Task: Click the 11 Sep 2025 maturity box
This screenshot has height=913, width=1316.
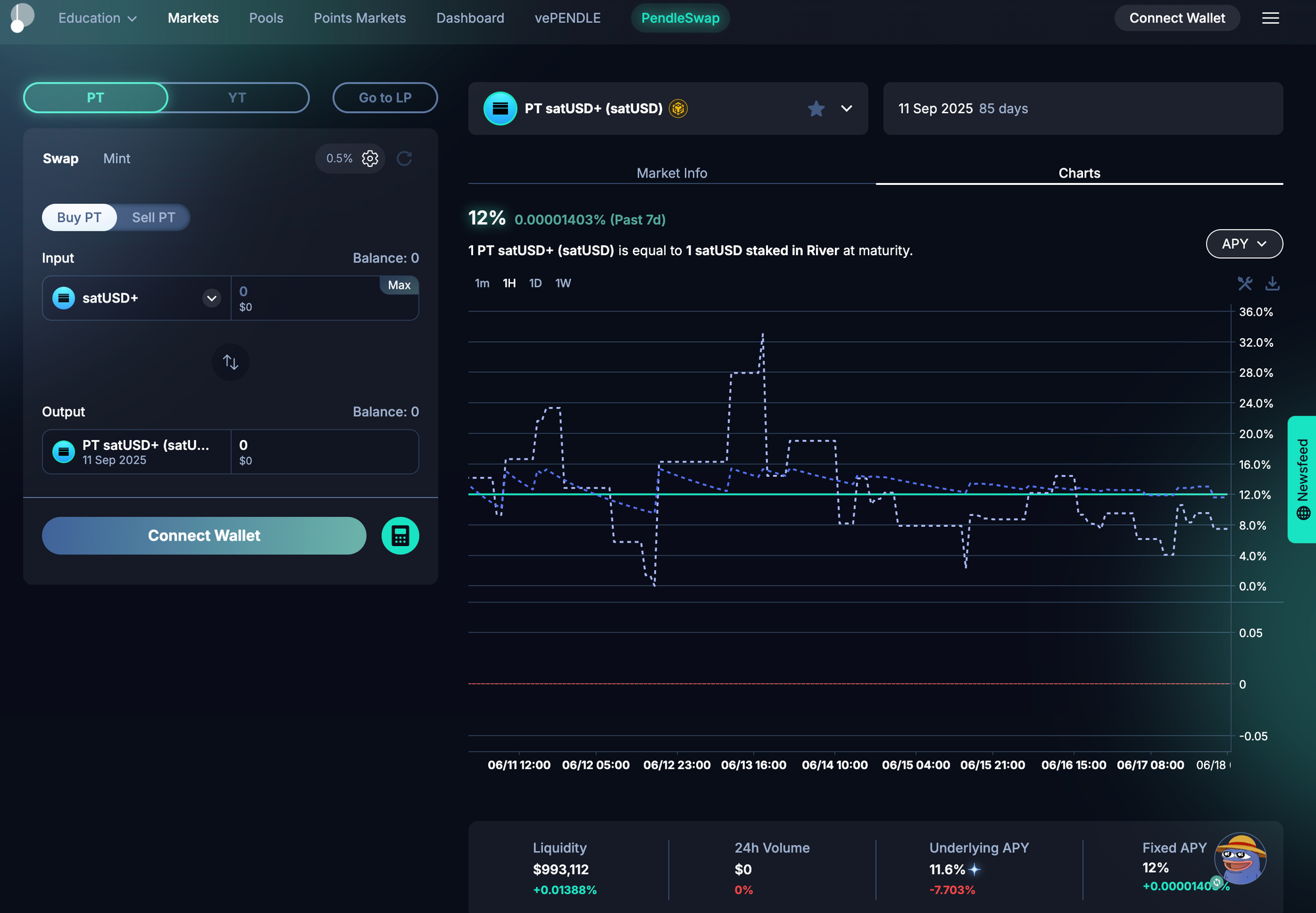Action: pos(1083,109)
